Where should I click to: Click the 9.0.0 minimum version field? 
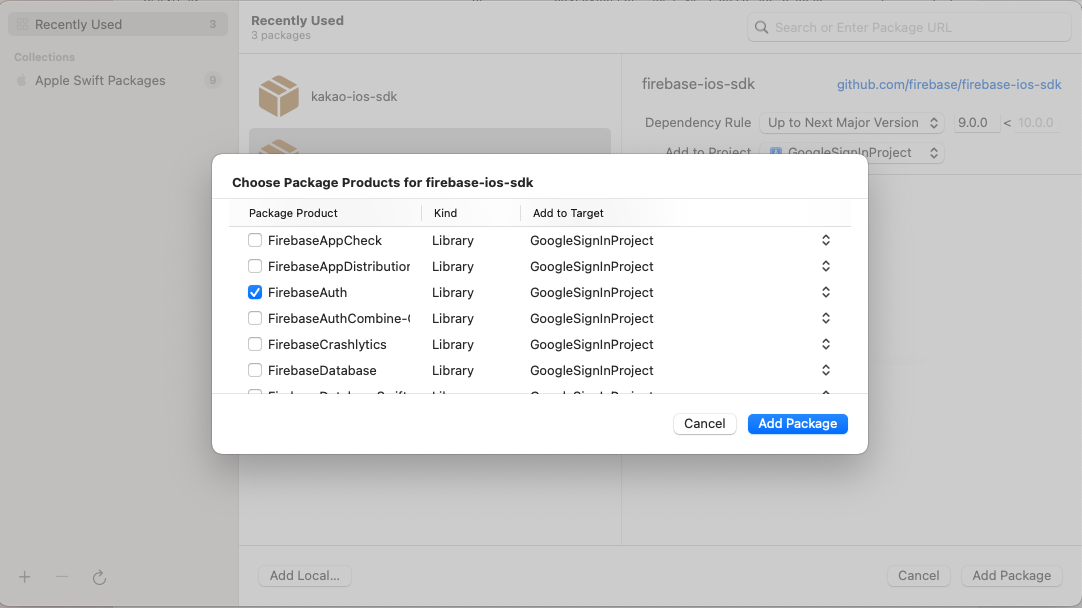pos(976,123)
